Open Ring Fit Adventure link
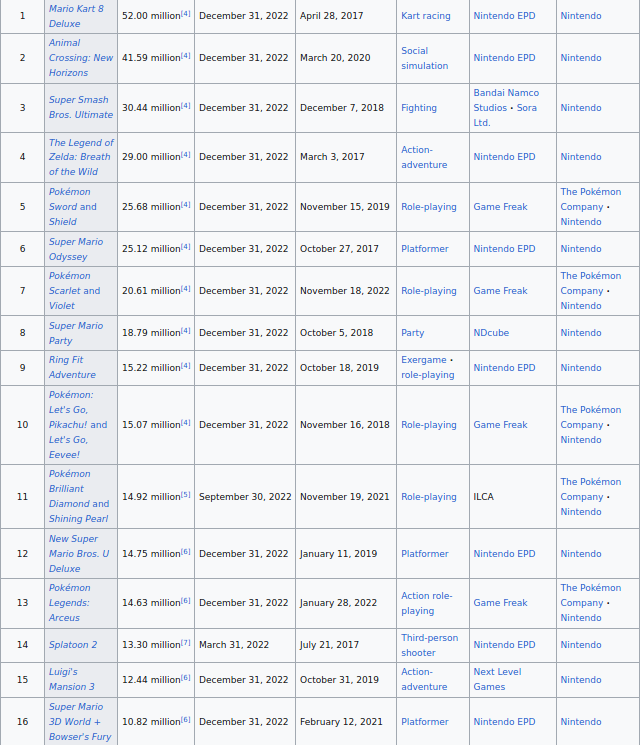Viewport: 643px width, 745px height. (72, 367)
